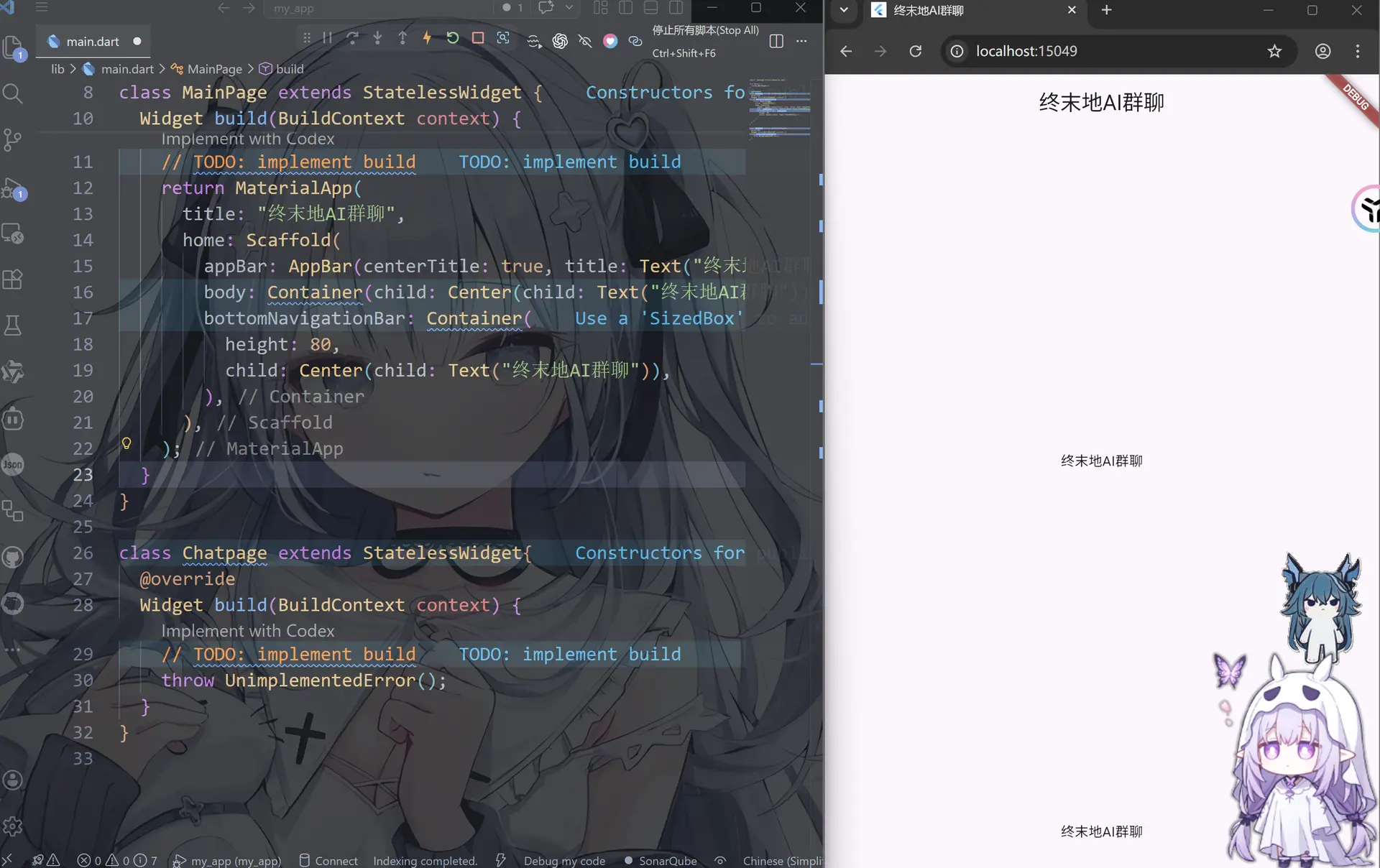Open the JSON tools sidebar icon
The image size is (1380, 868).
click(13, 464)
